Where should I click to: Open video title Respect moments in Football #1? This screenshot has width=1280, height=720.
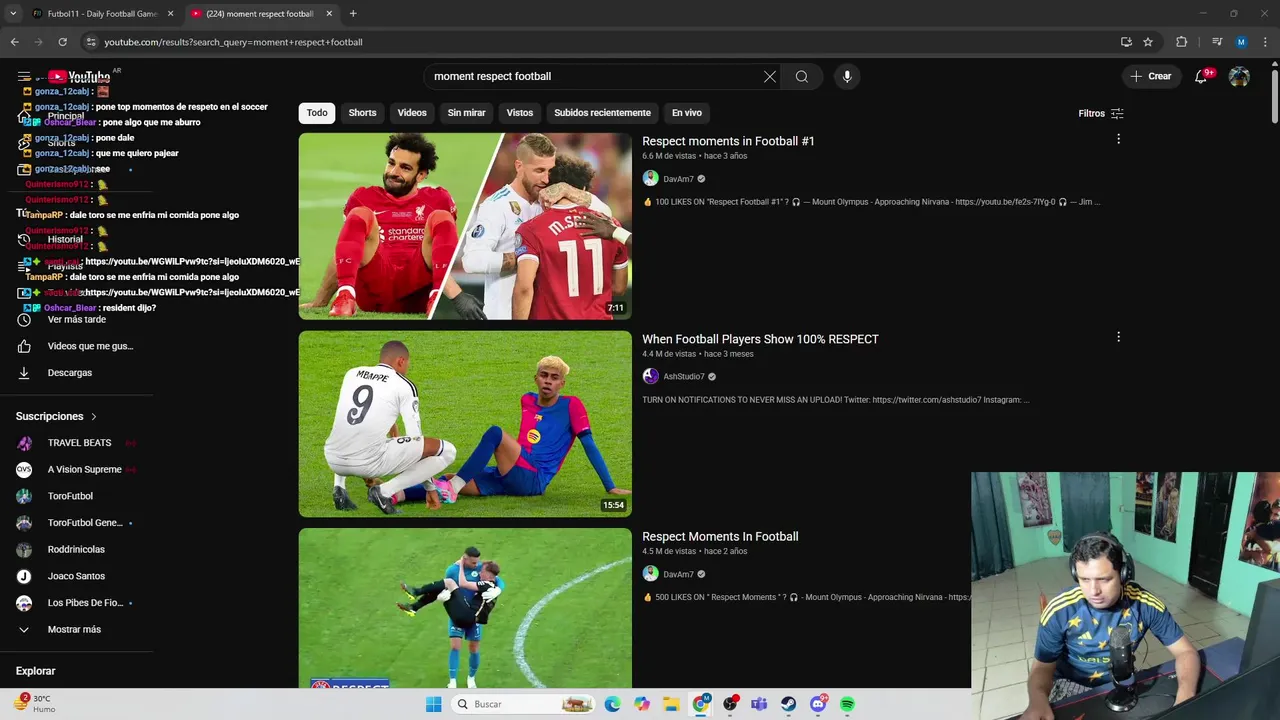click(728, 141)
